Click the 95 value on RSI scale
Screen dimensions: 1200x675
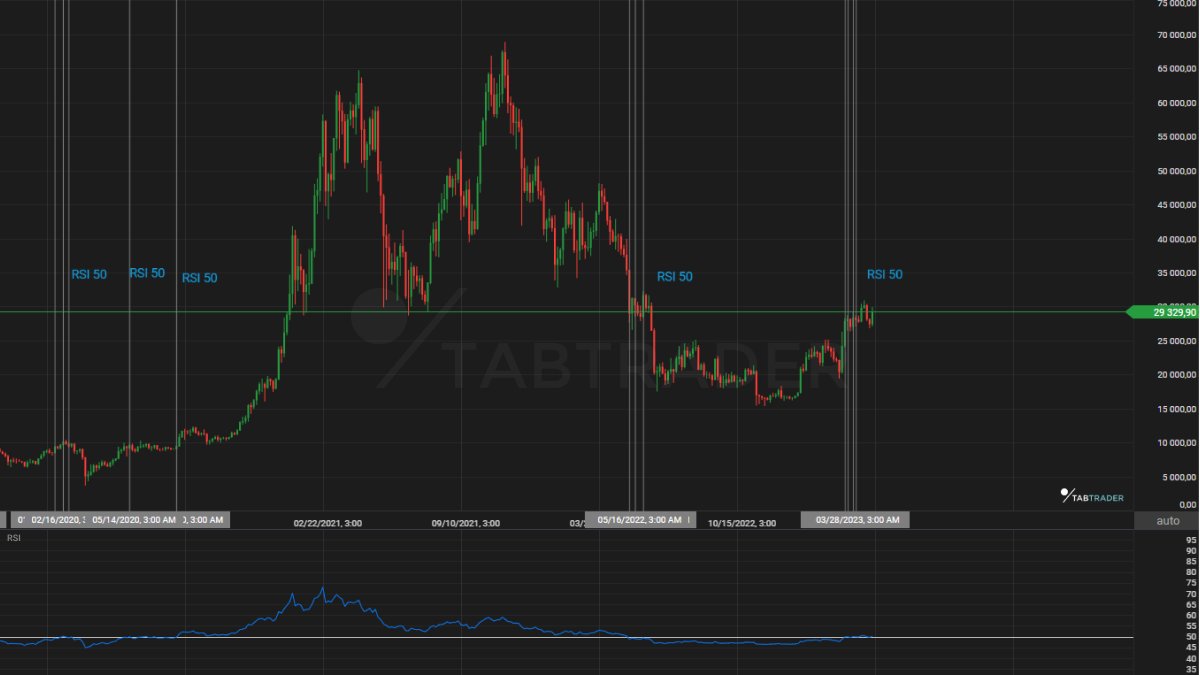pyautogui.click(x=1191, y=540)
